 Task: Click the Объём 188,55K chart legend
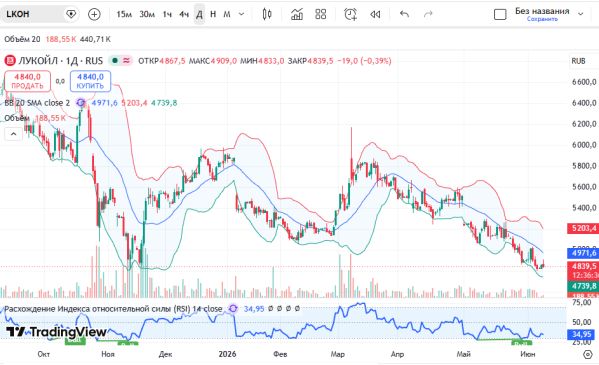tap(35, 118)
